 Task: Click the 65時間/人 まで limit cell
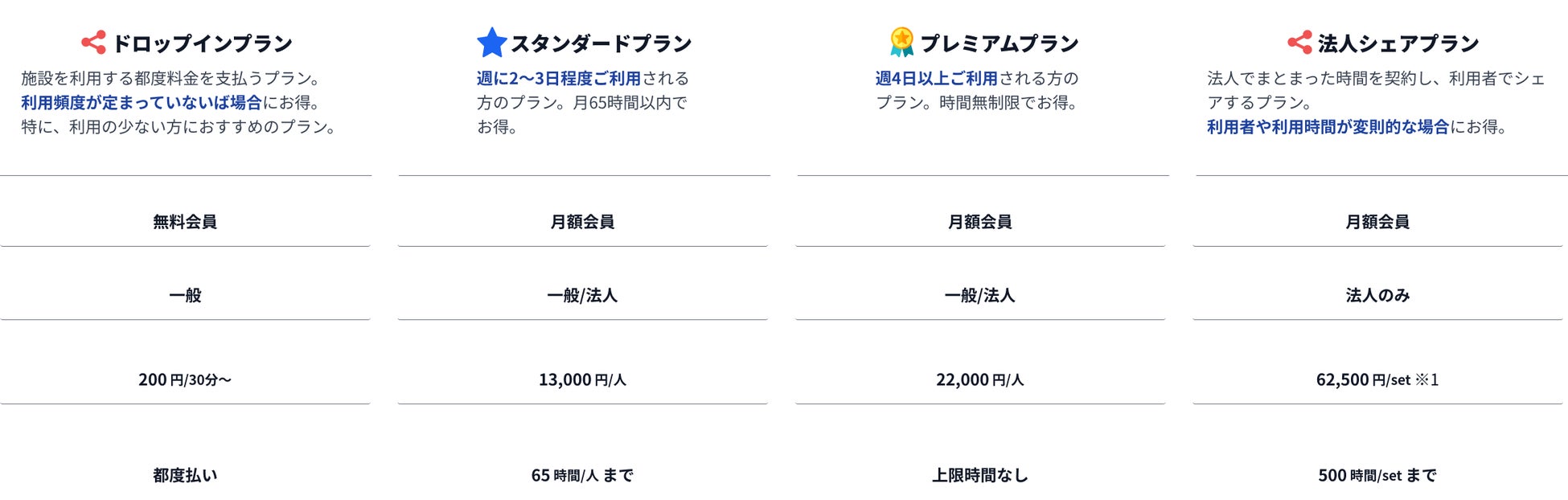(x=582, y=475)
